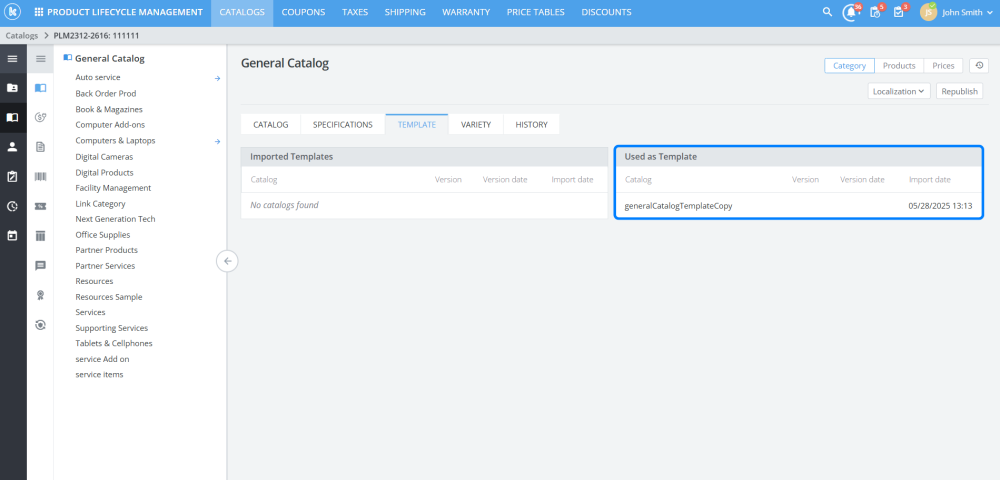Open the coin and dollar icon in sidebar
The width and height of the screenshot is (1000, 480).
pyautogui.click(x=40, y=117)
